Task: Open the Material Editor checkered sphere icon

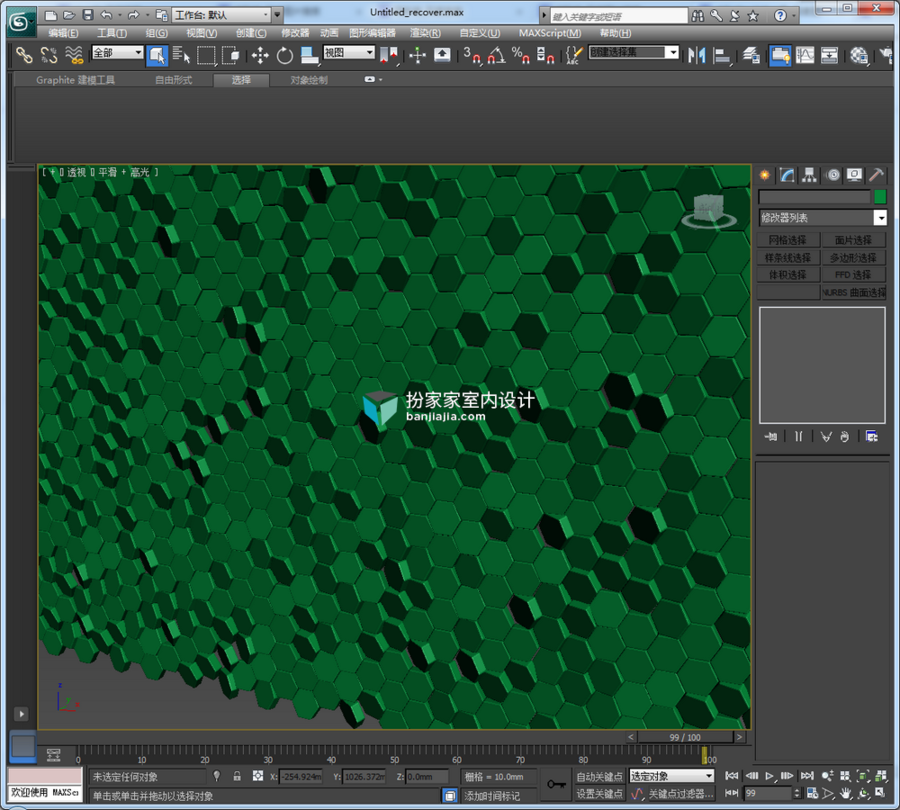Action: (859, 55)
